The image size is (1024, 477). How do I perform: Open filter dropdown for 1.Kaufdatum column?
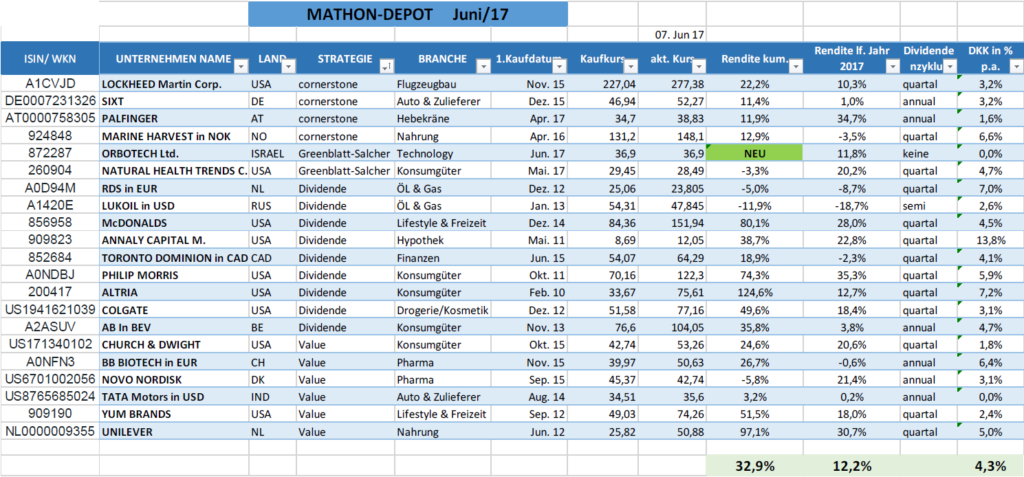point(560,66)
